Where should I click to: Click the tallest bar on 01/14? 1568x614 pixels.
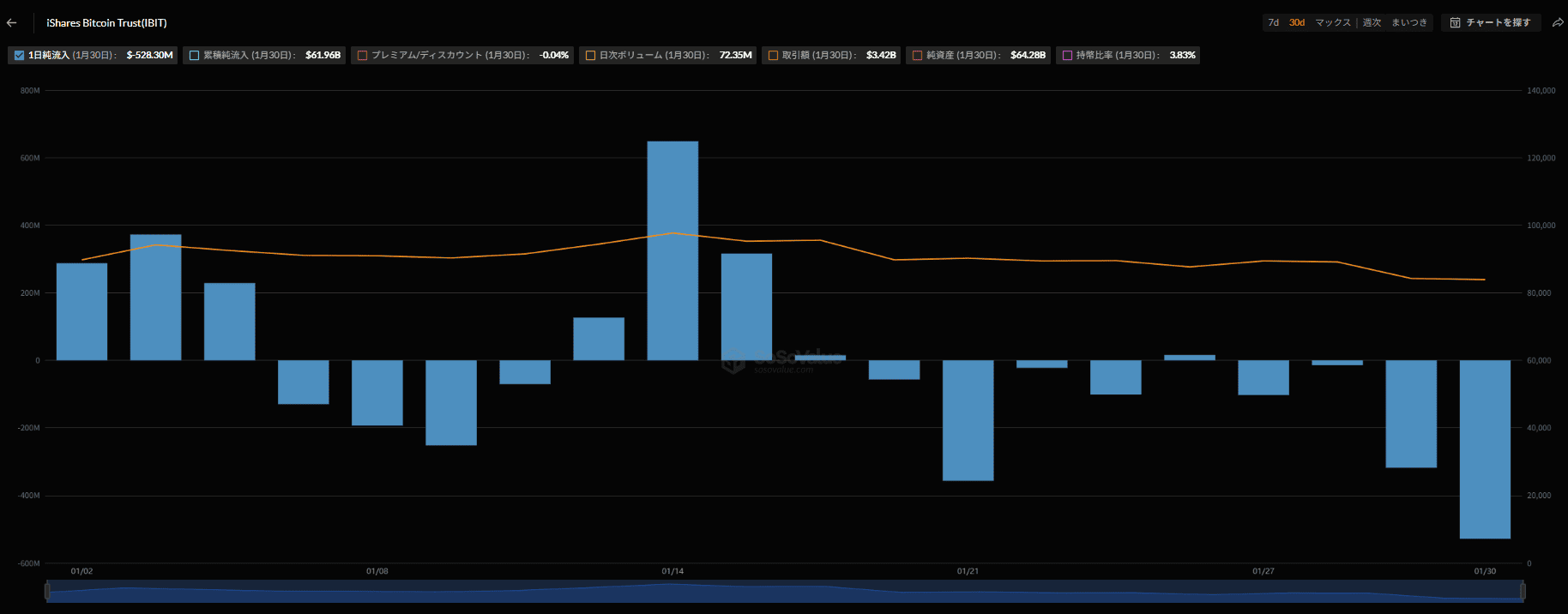pyautogui.click(x=672, y=250)
